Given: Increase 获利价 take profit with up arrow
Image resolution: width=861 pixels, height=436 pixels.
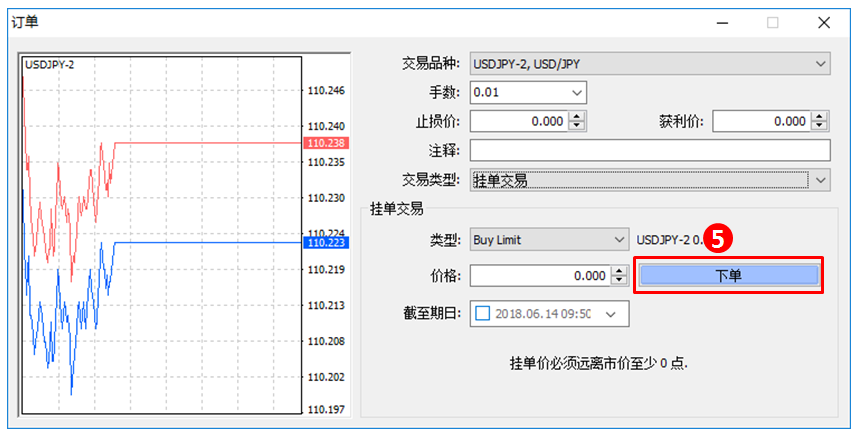Looking at the screenshot, I should point(820,117).
